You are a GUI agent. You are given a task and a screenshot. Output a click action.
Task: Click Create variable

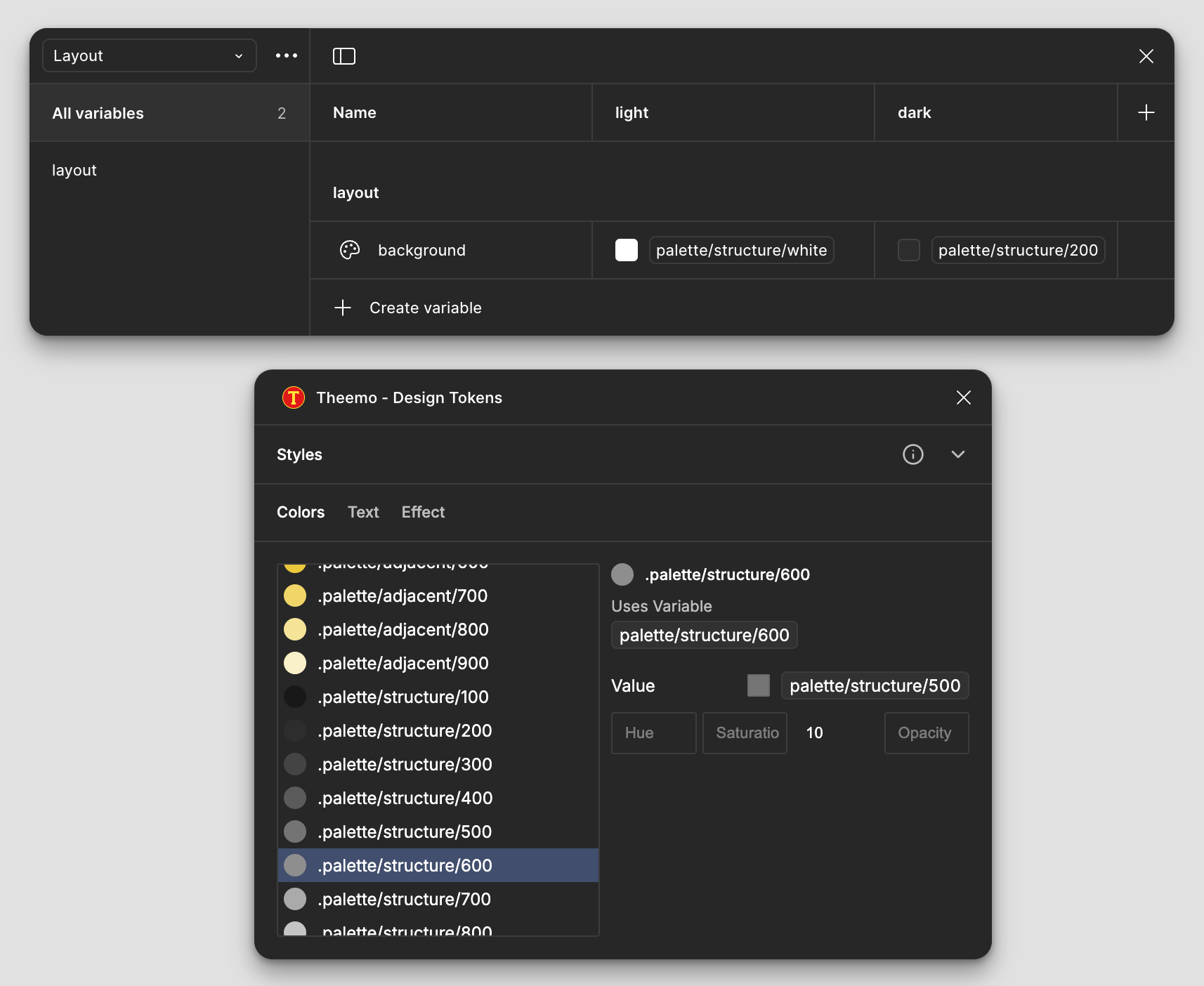point(425,308)
